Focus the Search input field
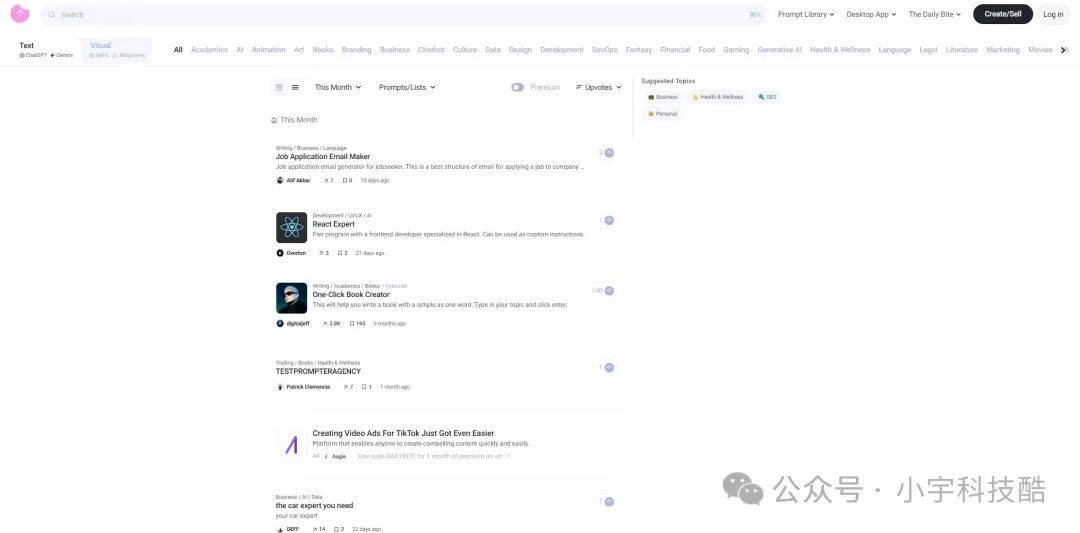 (x=400, y=15)
